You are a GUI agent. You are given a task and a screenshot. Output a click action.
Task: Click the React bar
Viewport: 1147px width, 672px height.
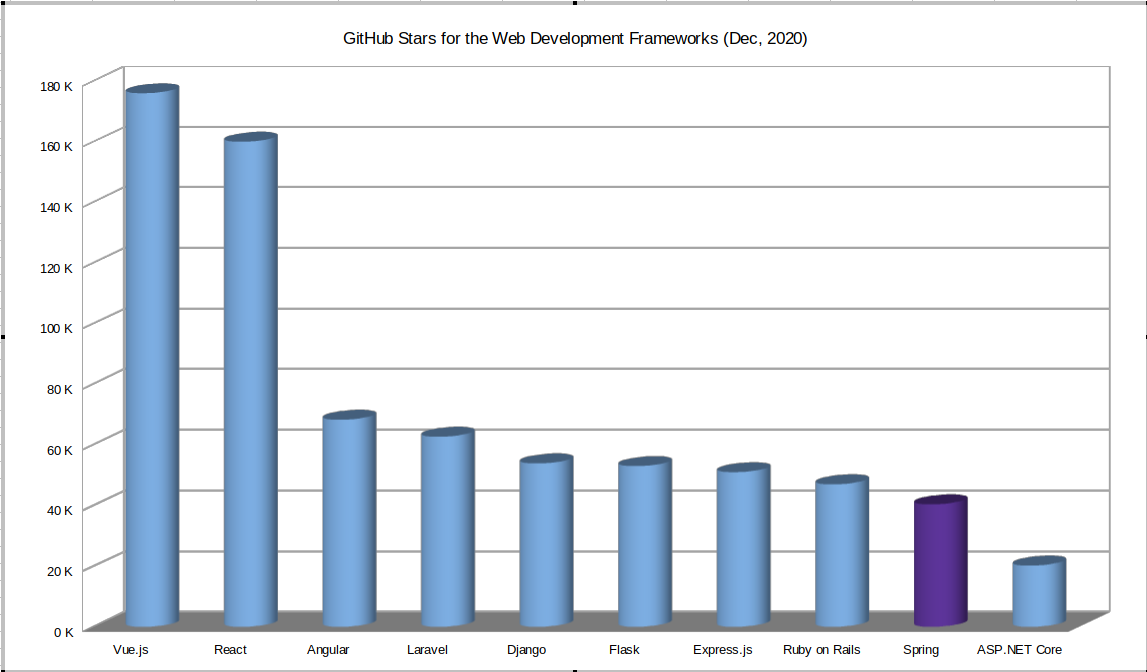point(249,380)
